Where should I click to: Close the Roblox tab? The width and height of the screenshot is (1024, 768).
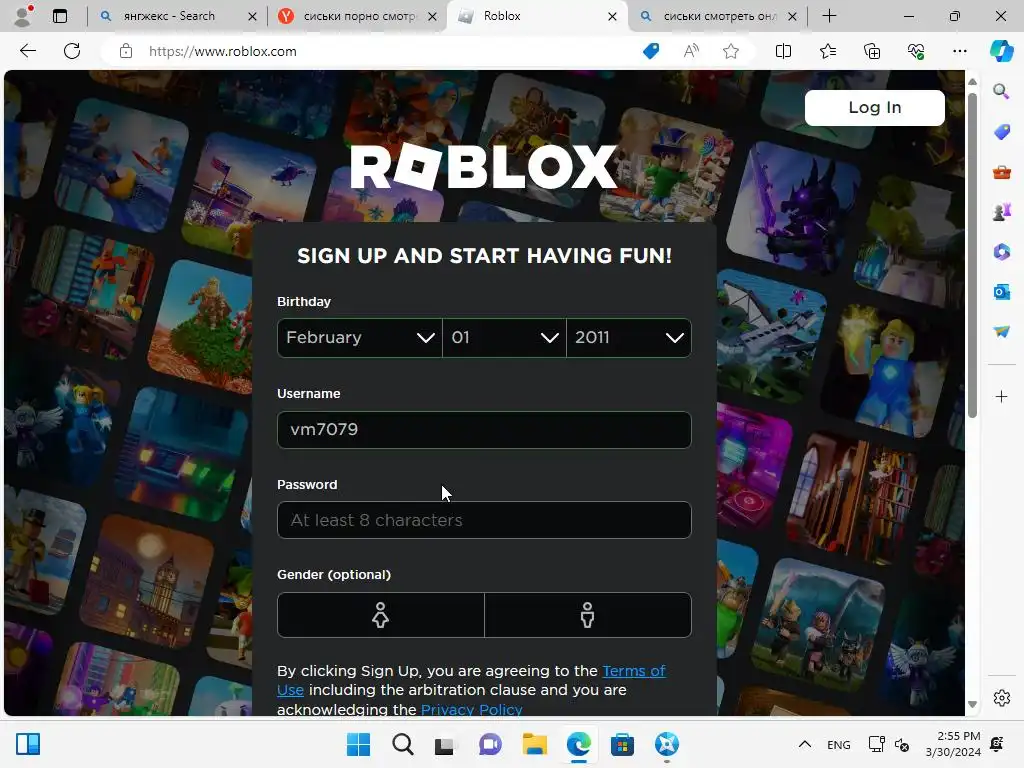[612, 16]
